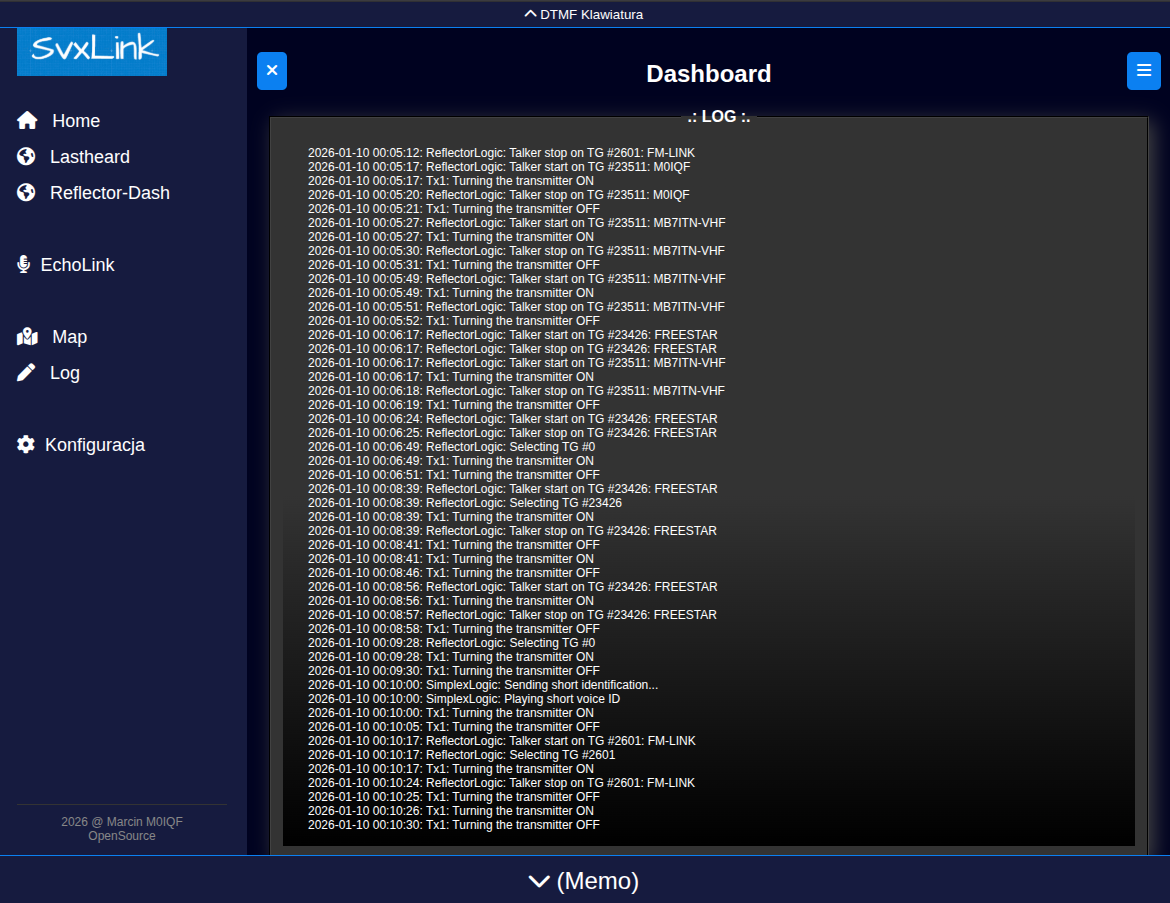The height and width of the screenshot is (903, 1170).
Task: Click the microphone icon beside EchoLink
Action: pyautogui.click(x=24, y=265)
